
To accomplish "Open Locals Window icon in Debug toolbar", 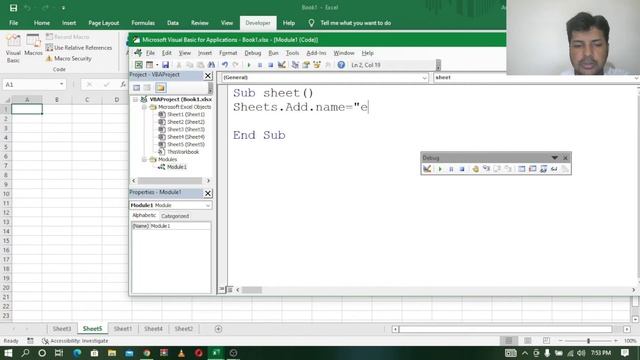I will (x=522, y=169).
